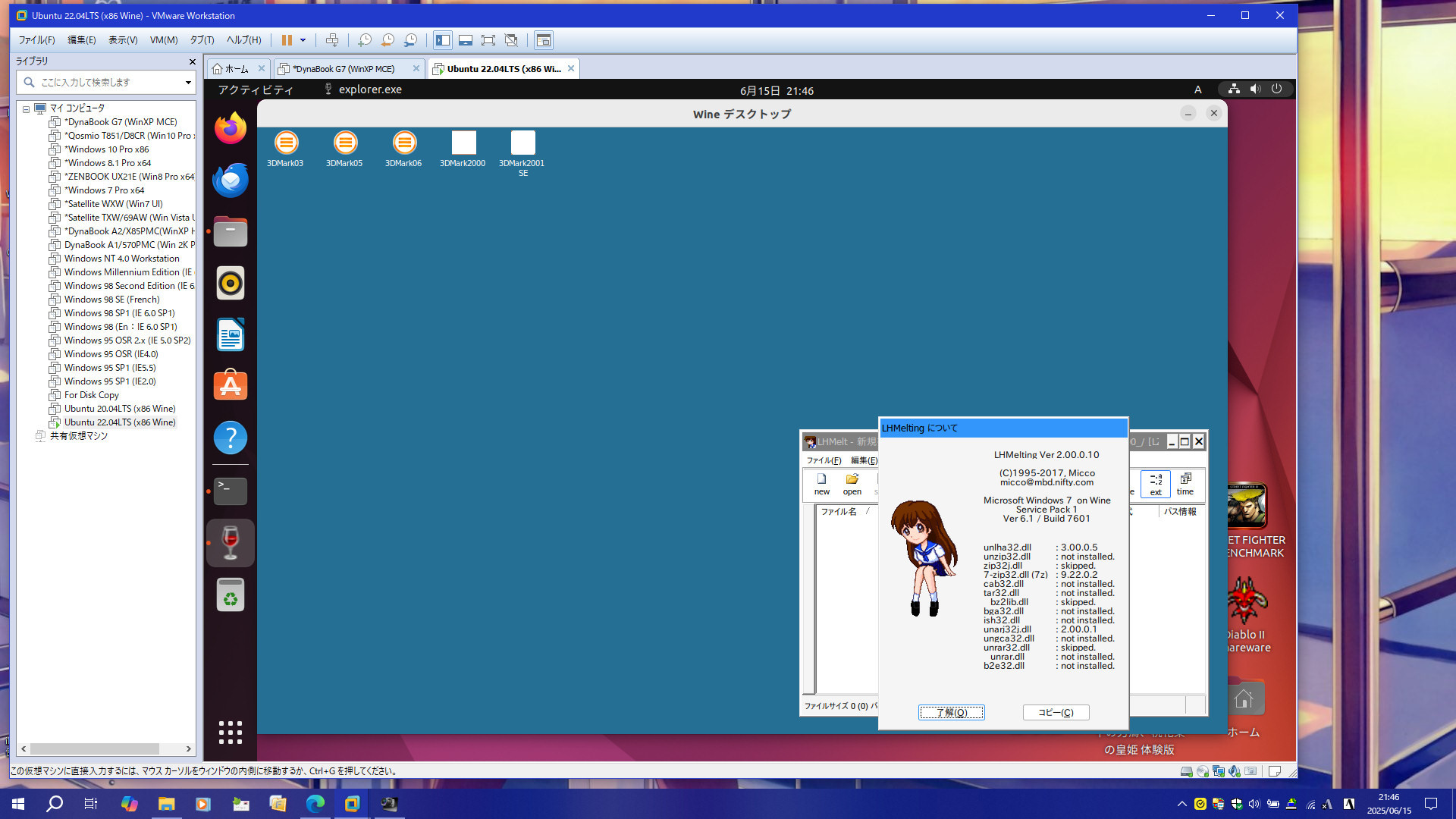Image resolution: width=1456 pixels, height=819 pixels.
Task: Open the 3DMark2001 SE desktop icon
Action: coord(522,153)
